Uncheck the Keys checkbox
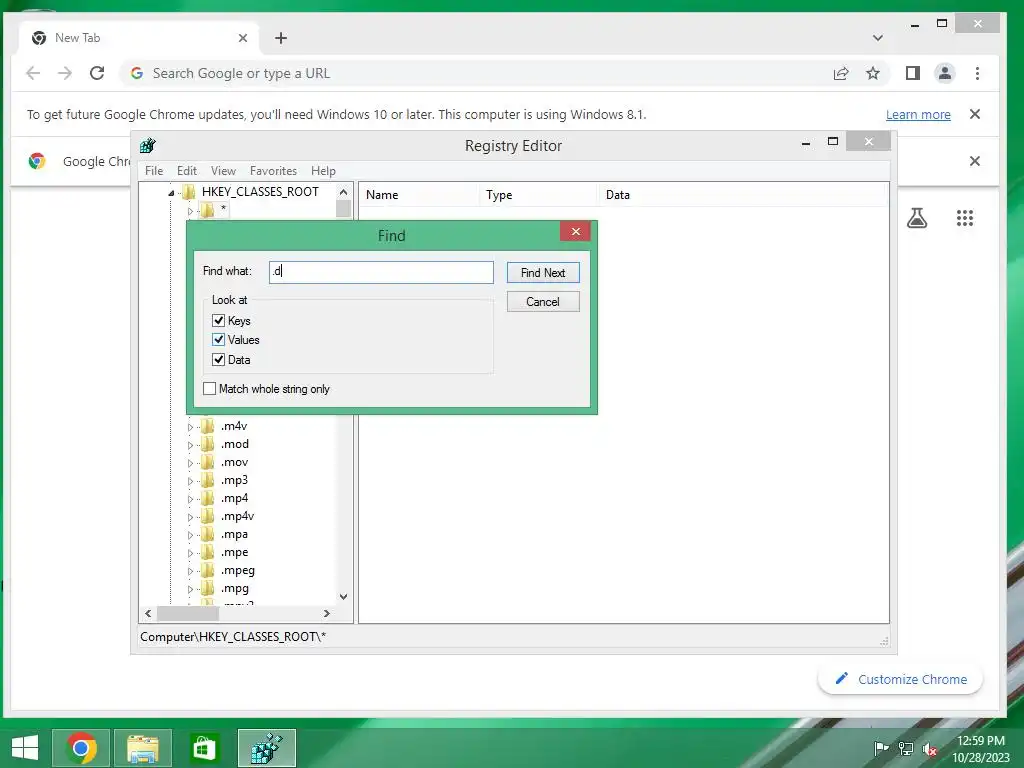The height and width of the screenshot is (768, 1024). pos(219,321)
